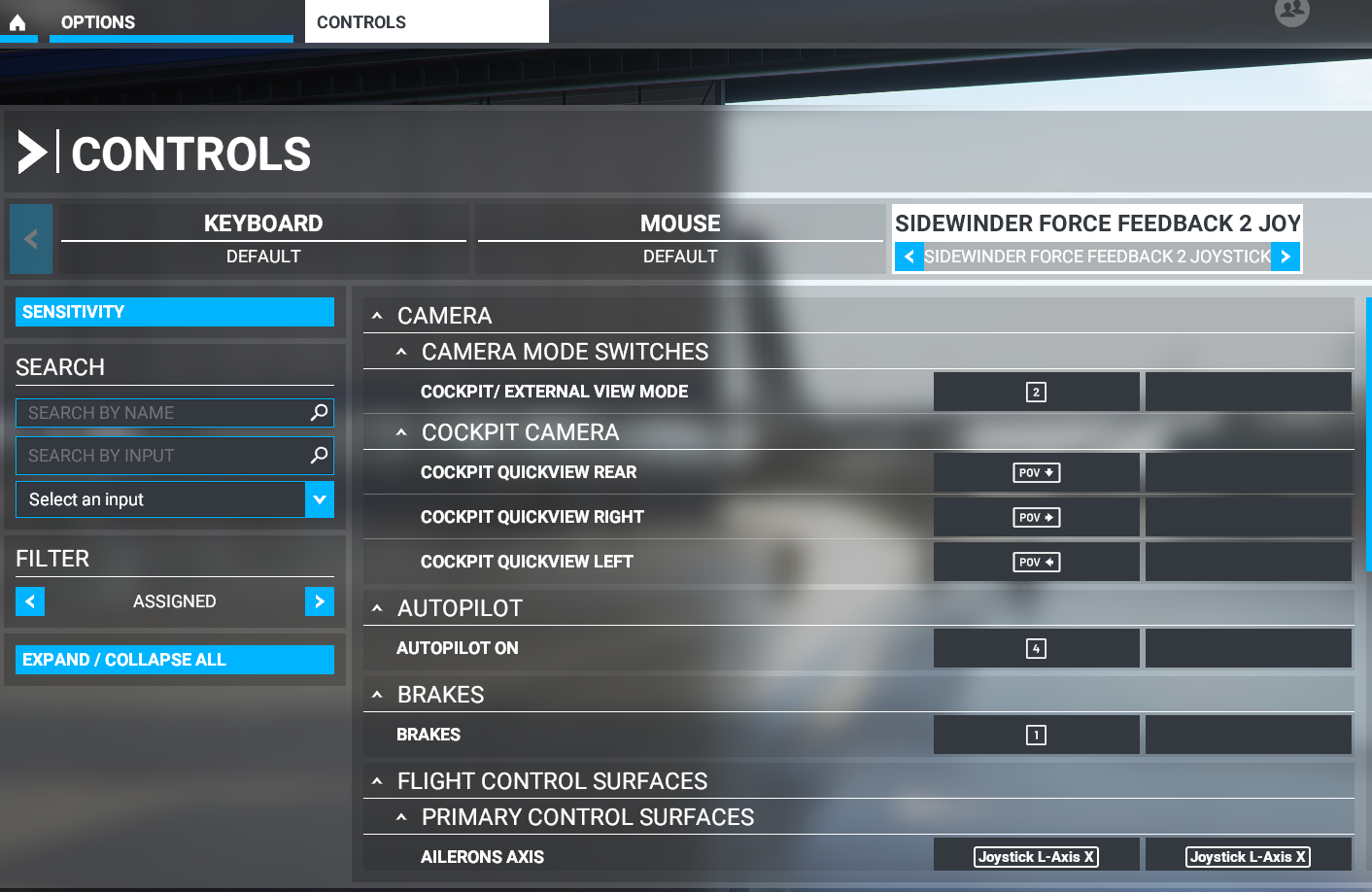1372x892 pixels.
Task: Collapse CAMERA MODE SWITCHES subcategory
Action: 401,352
